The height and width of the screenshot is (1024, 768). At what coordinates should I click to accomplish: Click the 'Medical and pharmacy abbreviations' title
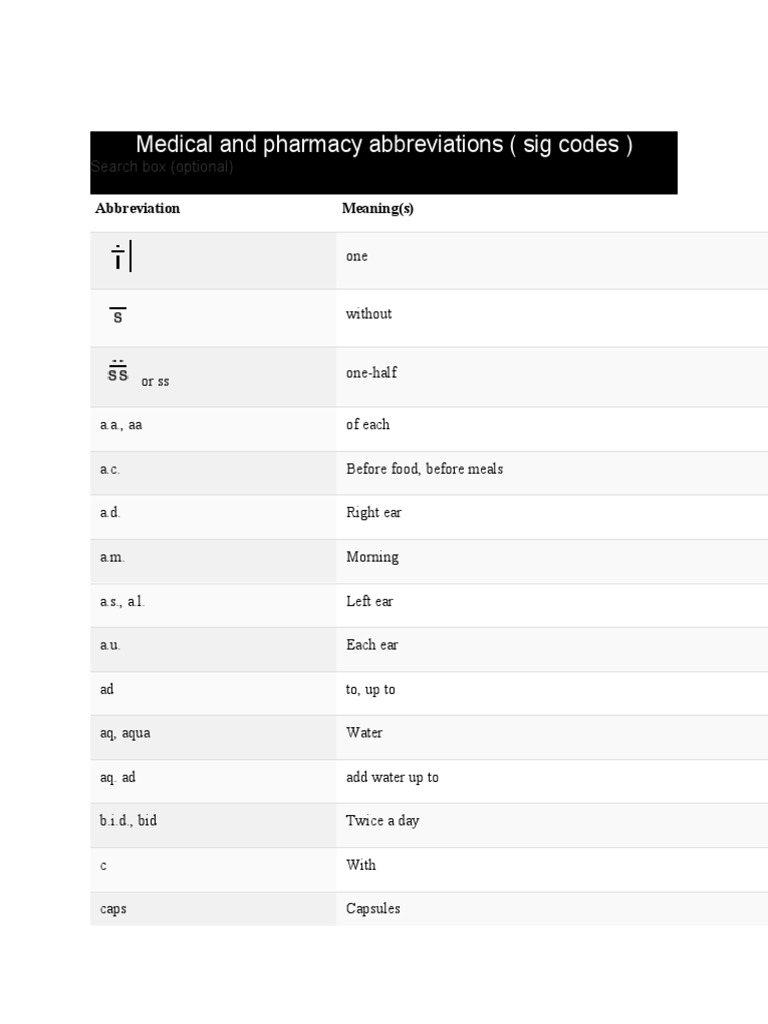(x=384, y=145)
